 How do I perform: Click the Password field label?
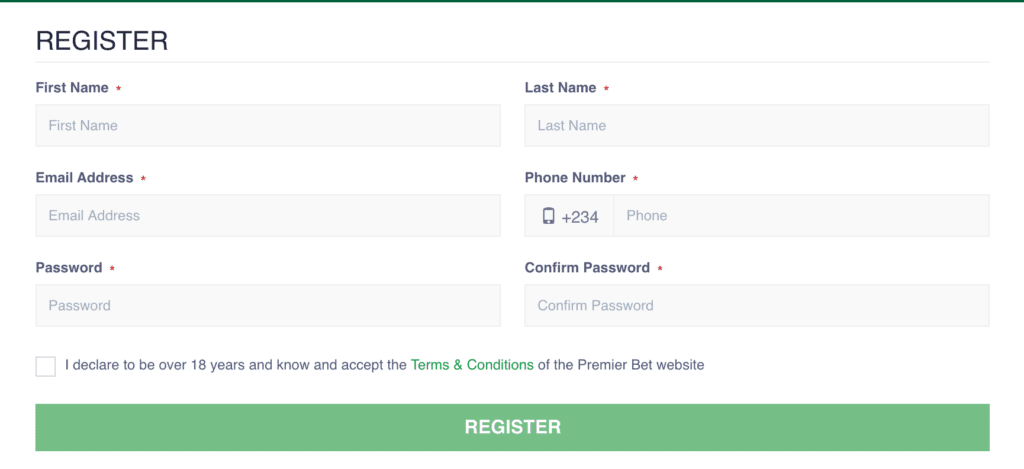tap(69, 268)
